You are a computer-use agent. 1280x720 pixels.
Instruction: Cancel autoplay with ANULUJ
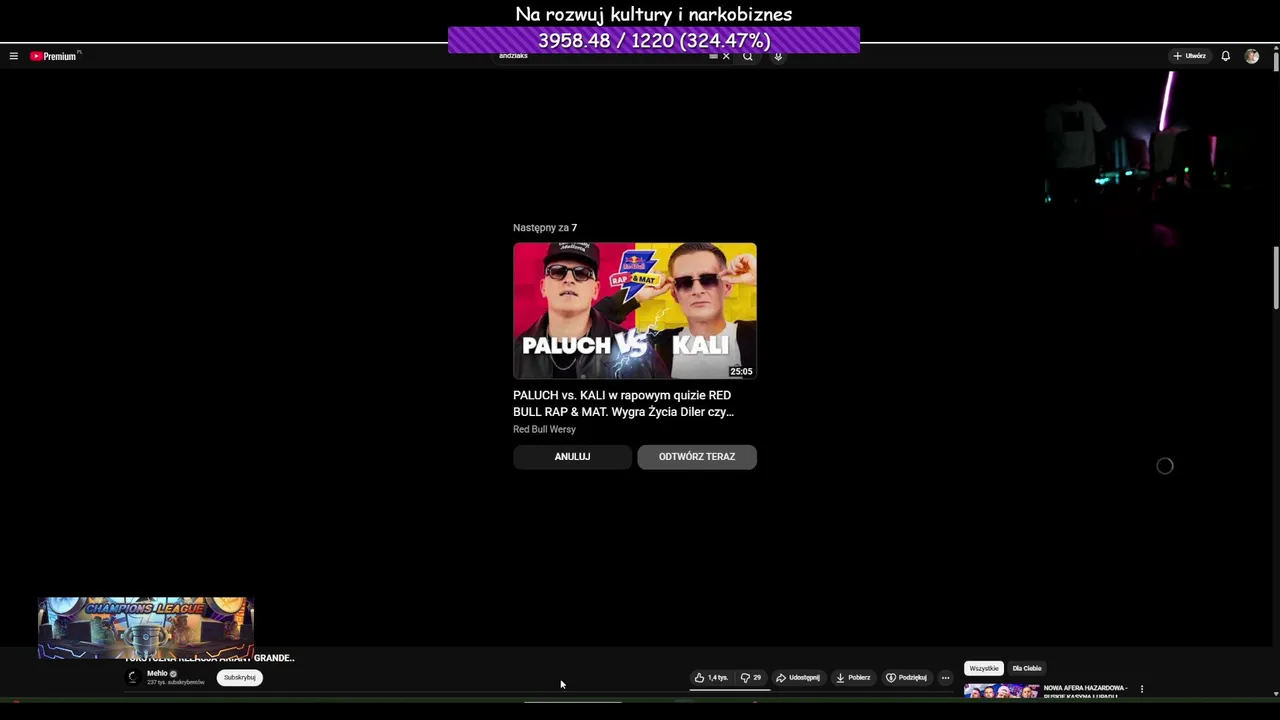click(572, 457)
